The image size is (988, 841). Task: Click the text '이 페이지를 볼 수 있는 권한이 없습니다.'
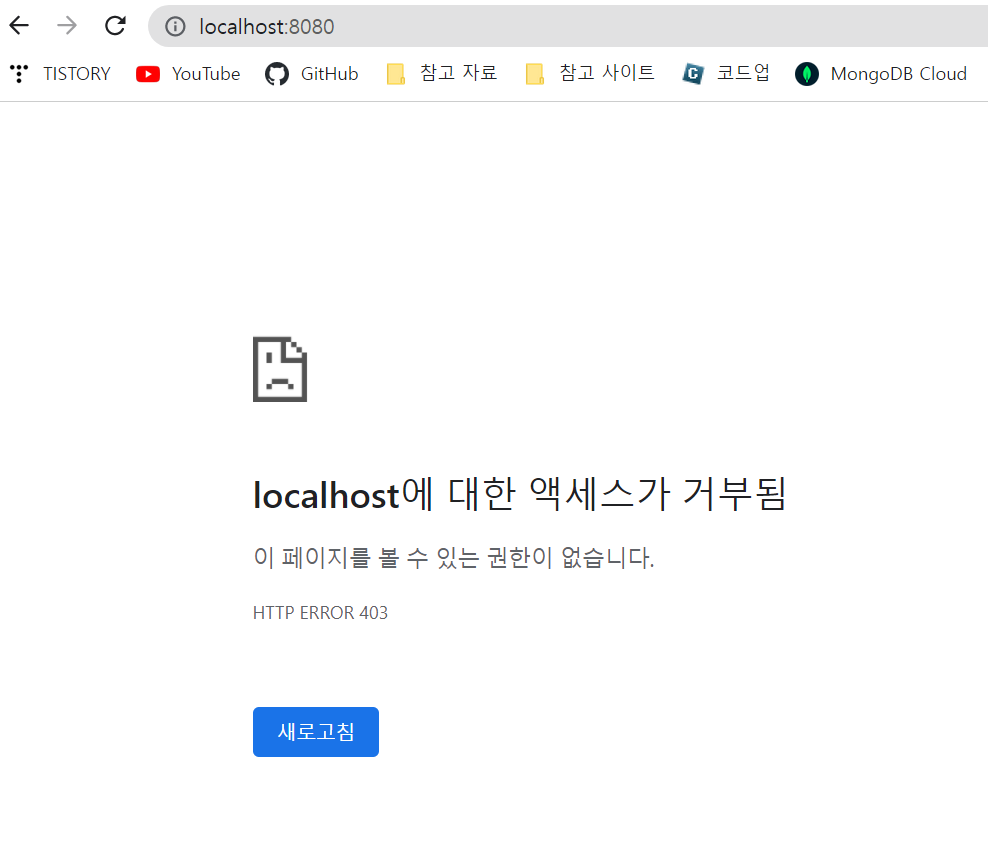(x=454, y=558)
